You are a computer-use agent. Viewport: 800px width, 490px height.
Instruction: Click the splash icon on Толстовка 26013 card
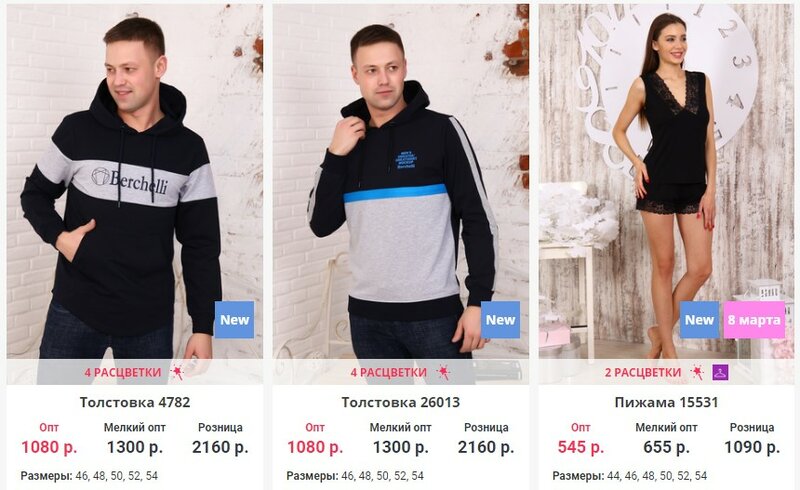coord(443,373)
